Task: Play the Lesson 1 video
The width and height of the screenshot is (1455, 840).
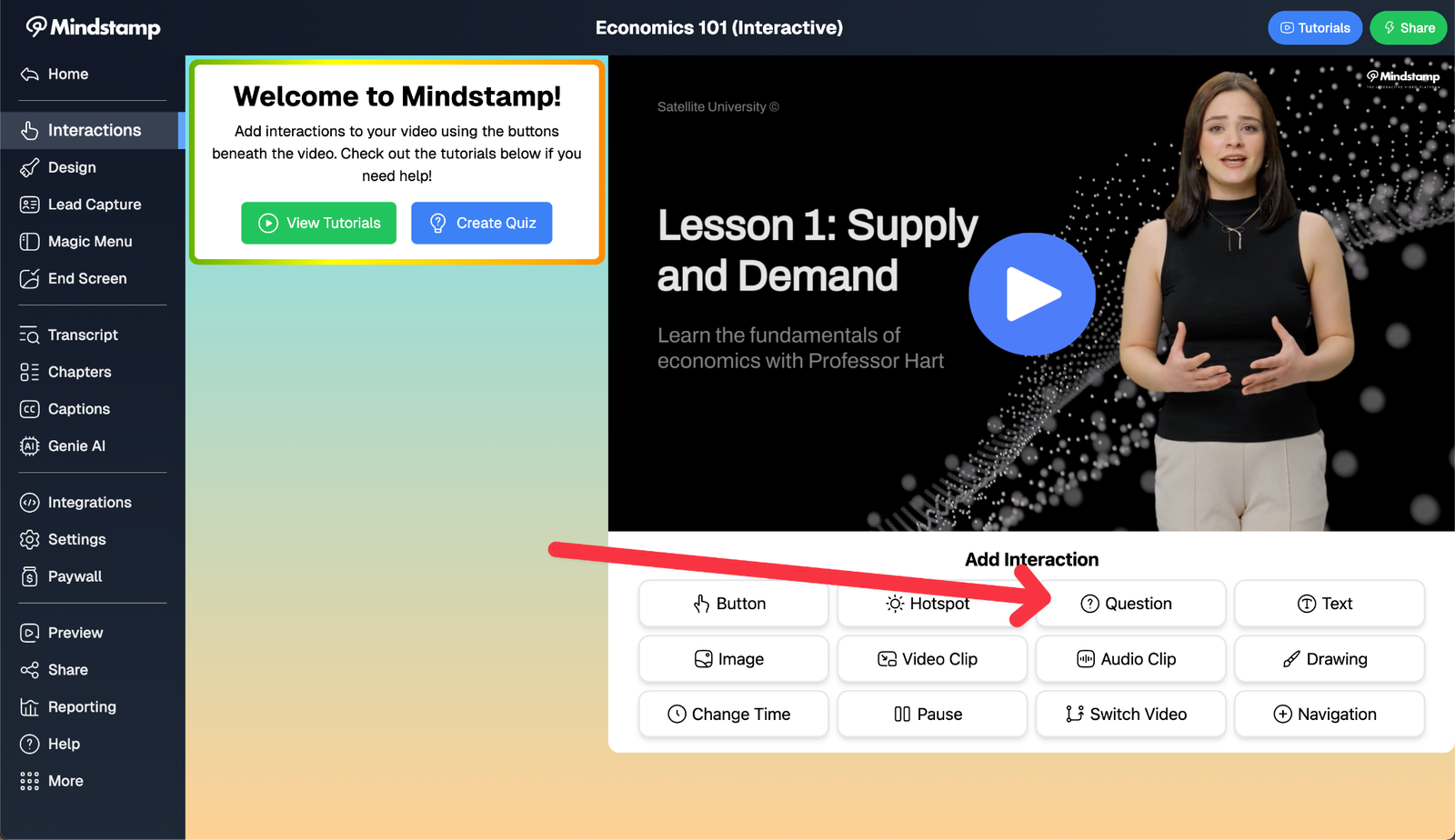Action: 1031,295
